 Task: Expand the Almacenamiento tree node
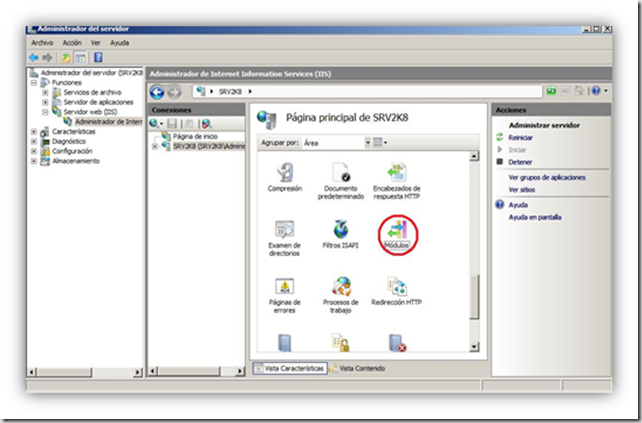pos(34,161)
